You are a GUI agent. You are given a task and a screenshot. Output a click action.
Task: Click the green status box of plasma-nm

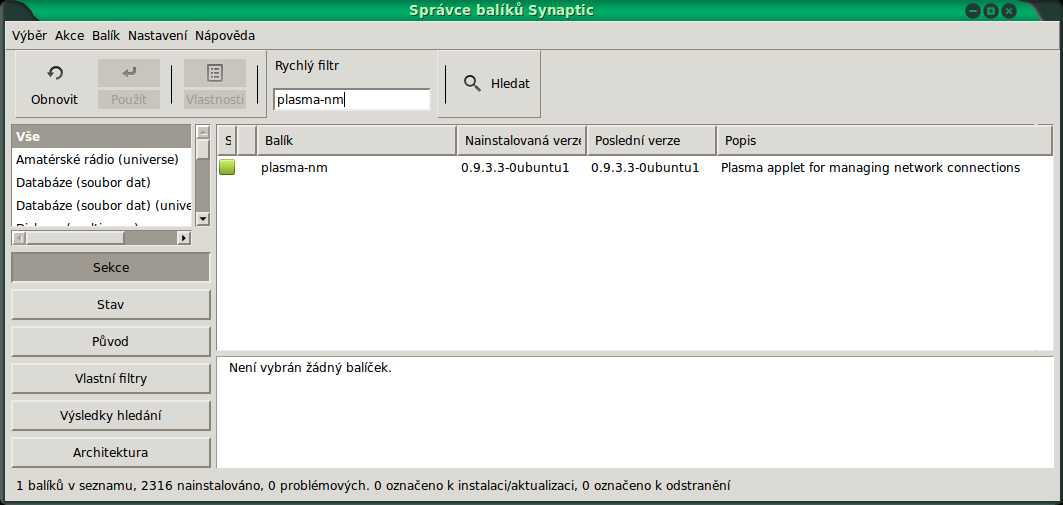coord(227,167)
